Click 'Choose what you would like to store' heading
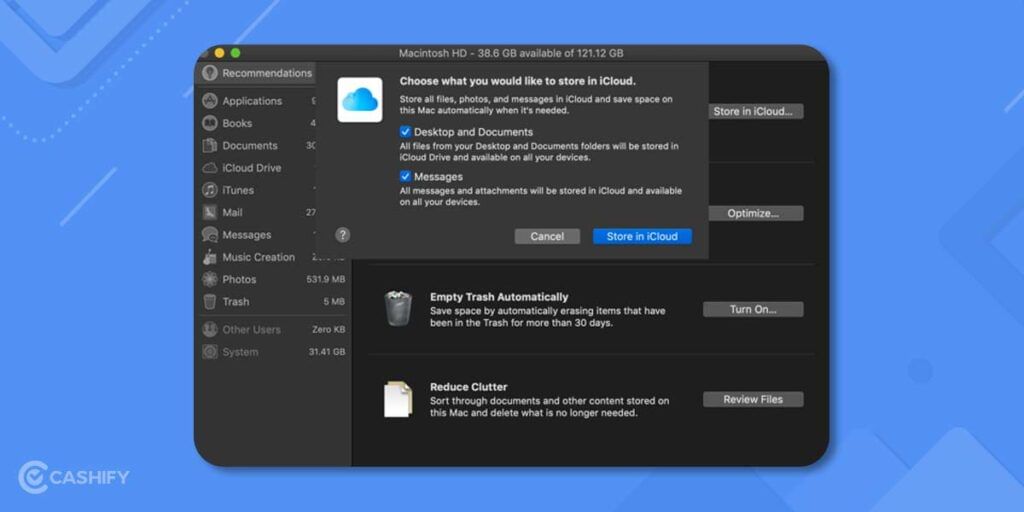Image resolution: width=1024 pixels, height=512 pixels. [517, 82]
